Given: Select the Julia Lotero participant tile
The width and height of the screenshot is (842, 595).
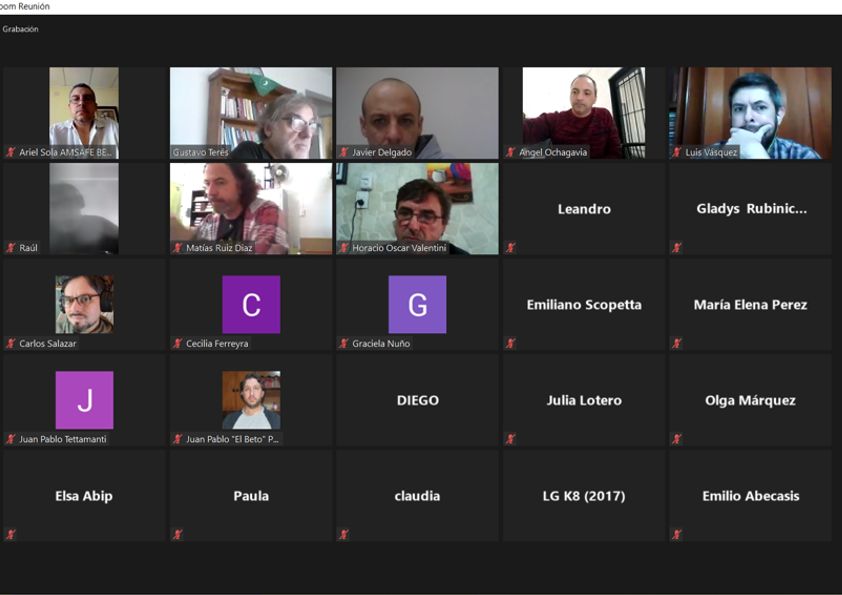Looking at the screenshot, I should click(584, 400).
